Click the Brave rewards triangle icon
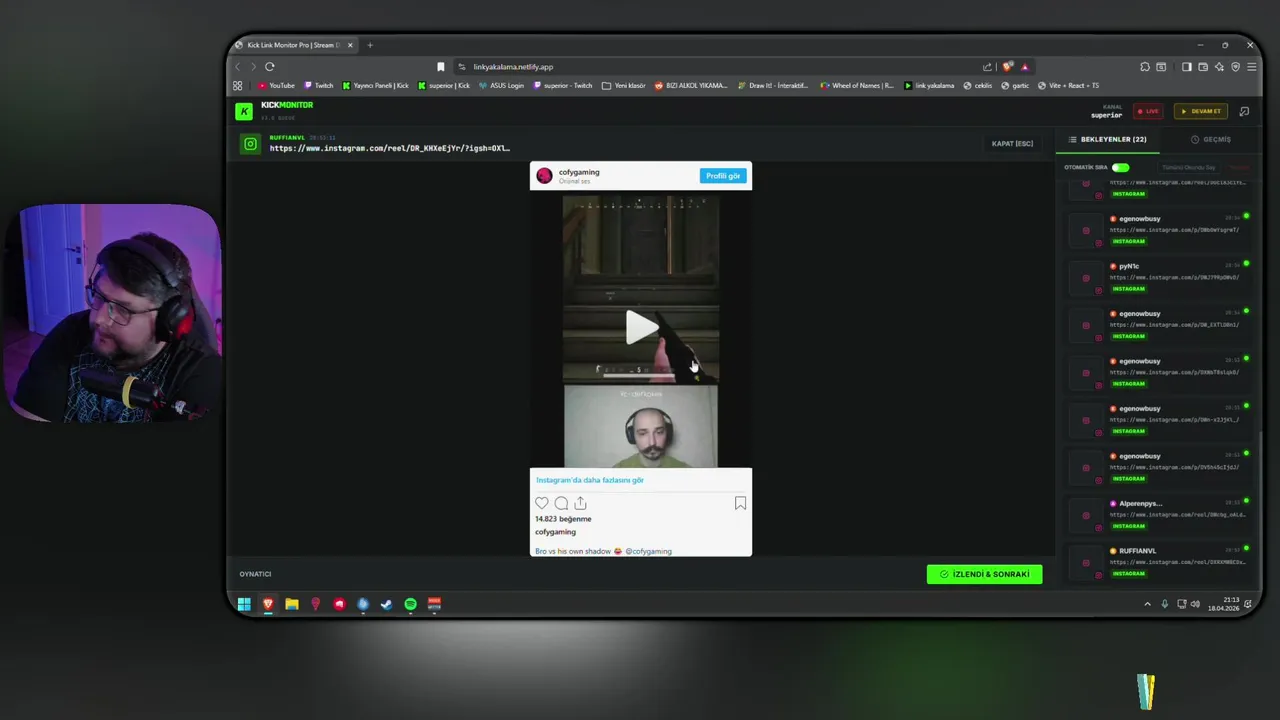Viewport: 1280px width, 720px height. (1024, 67)
